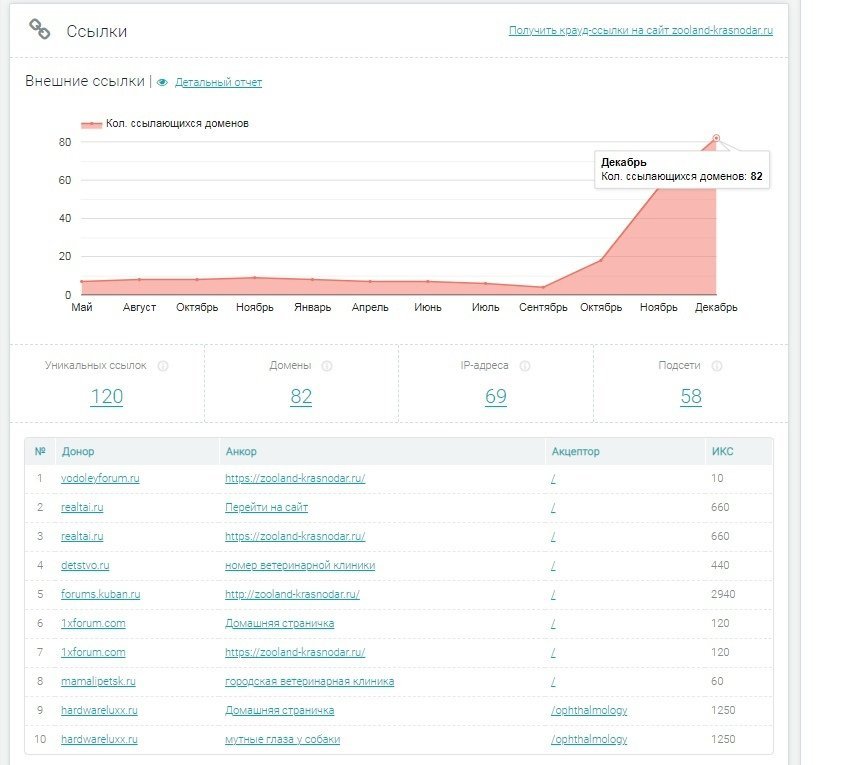Open donor detstvo.ru
Image resolution: width=867 pixels, height=765 pixels.
tap(85, 565)
